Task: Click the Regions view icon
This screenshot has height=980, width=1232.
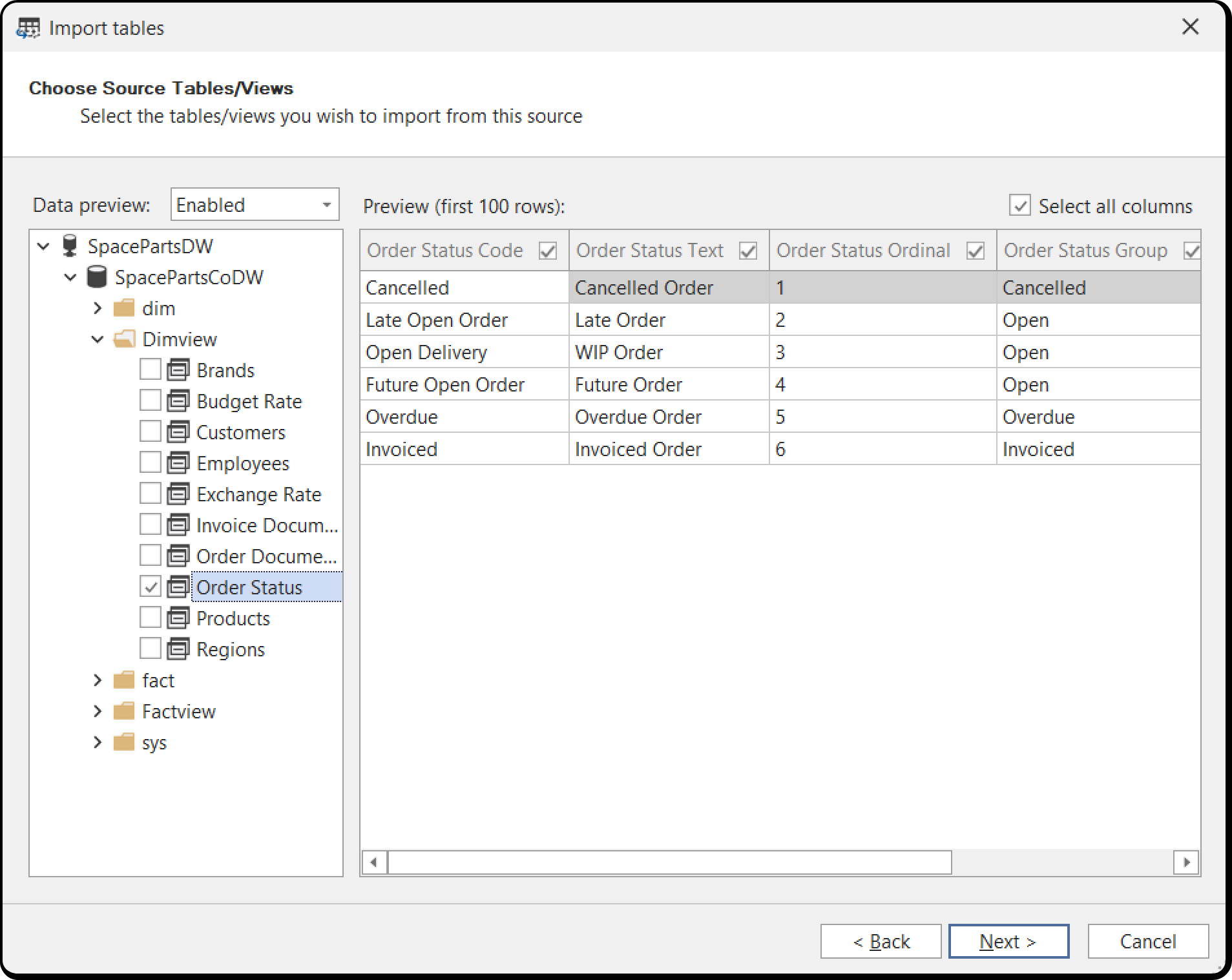Action: tap(178, 649)
